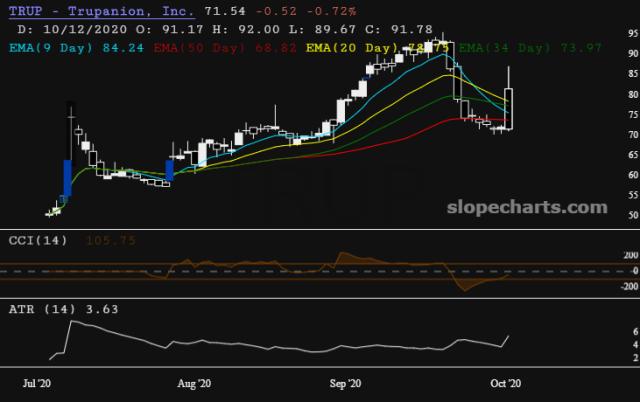Select the Jul '20 date axis label

(x=37, y=384)
